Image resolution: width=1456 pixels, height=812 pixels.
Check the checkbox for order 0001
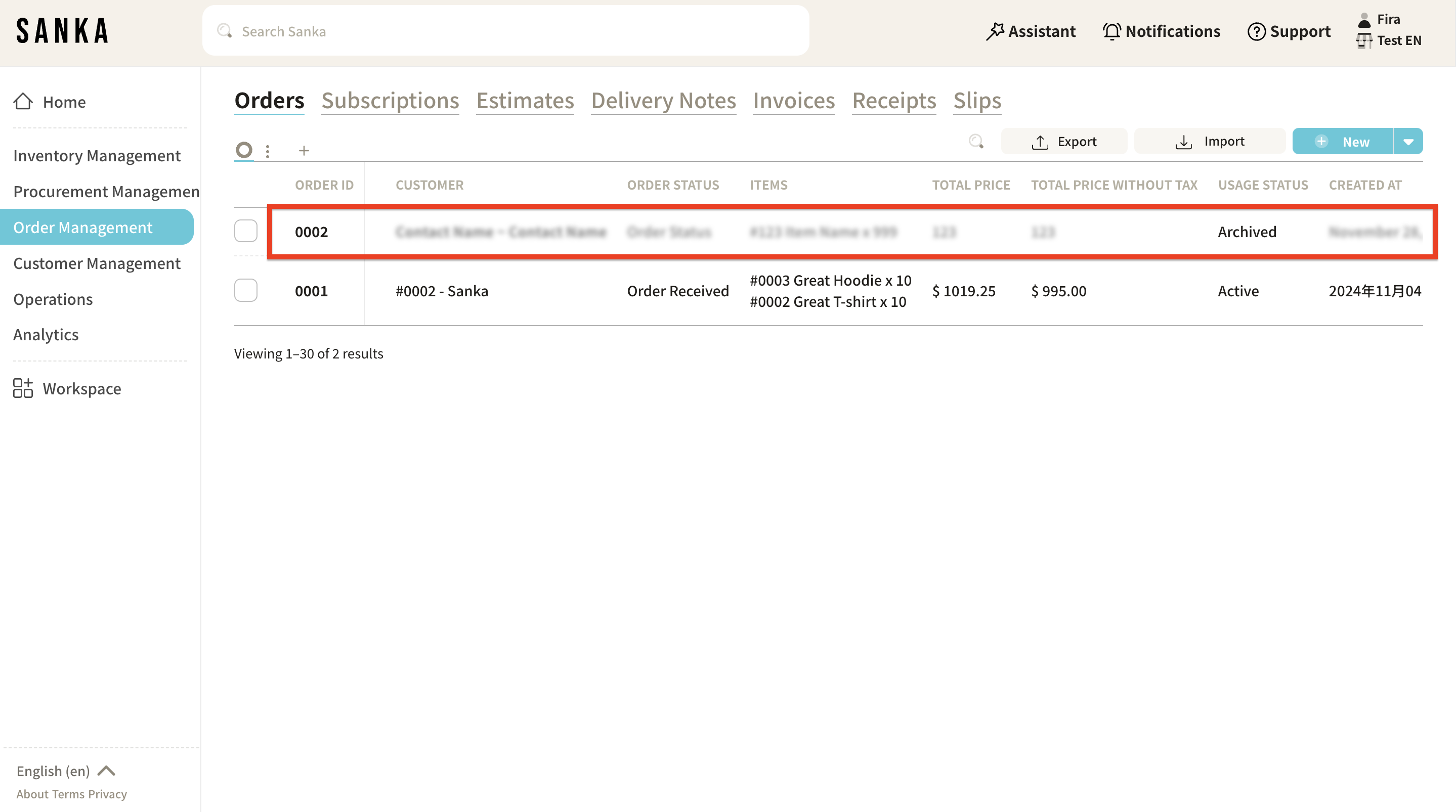pos(246,290)
